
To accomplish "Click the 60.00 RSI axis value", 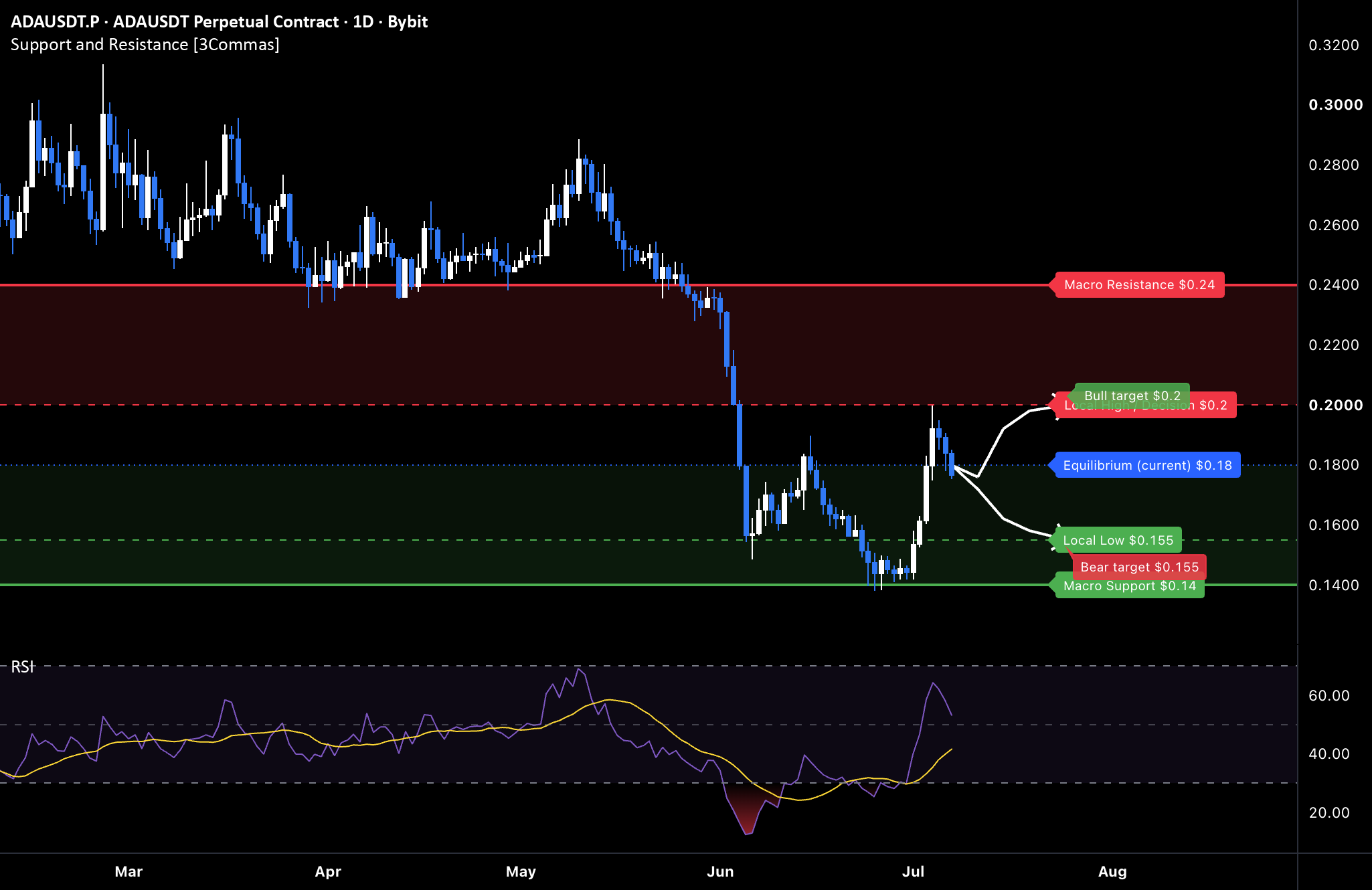I will [1329, 695].
